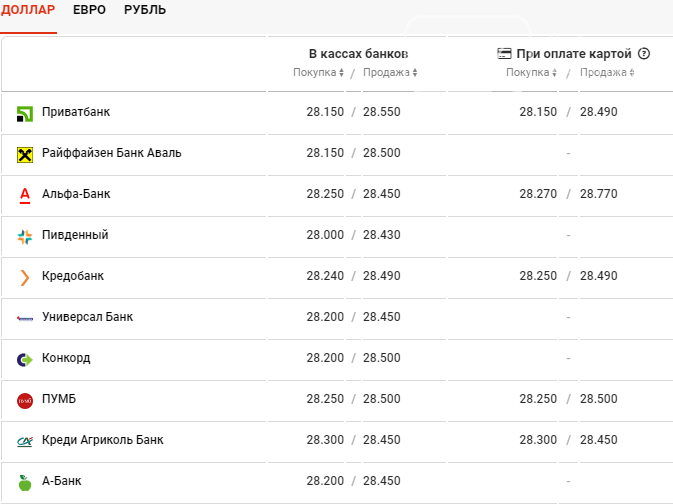The image size is (673, 504).
Task: Sort by bank cash desk Продажа rate
Action: [390, 72]
